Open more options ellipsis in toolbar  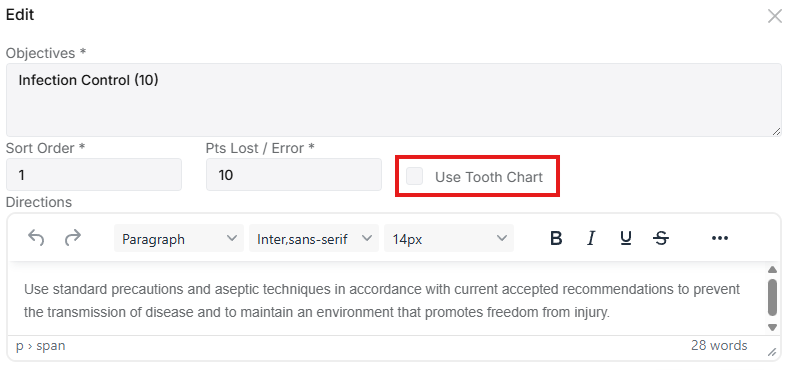(x=720, y=238)
